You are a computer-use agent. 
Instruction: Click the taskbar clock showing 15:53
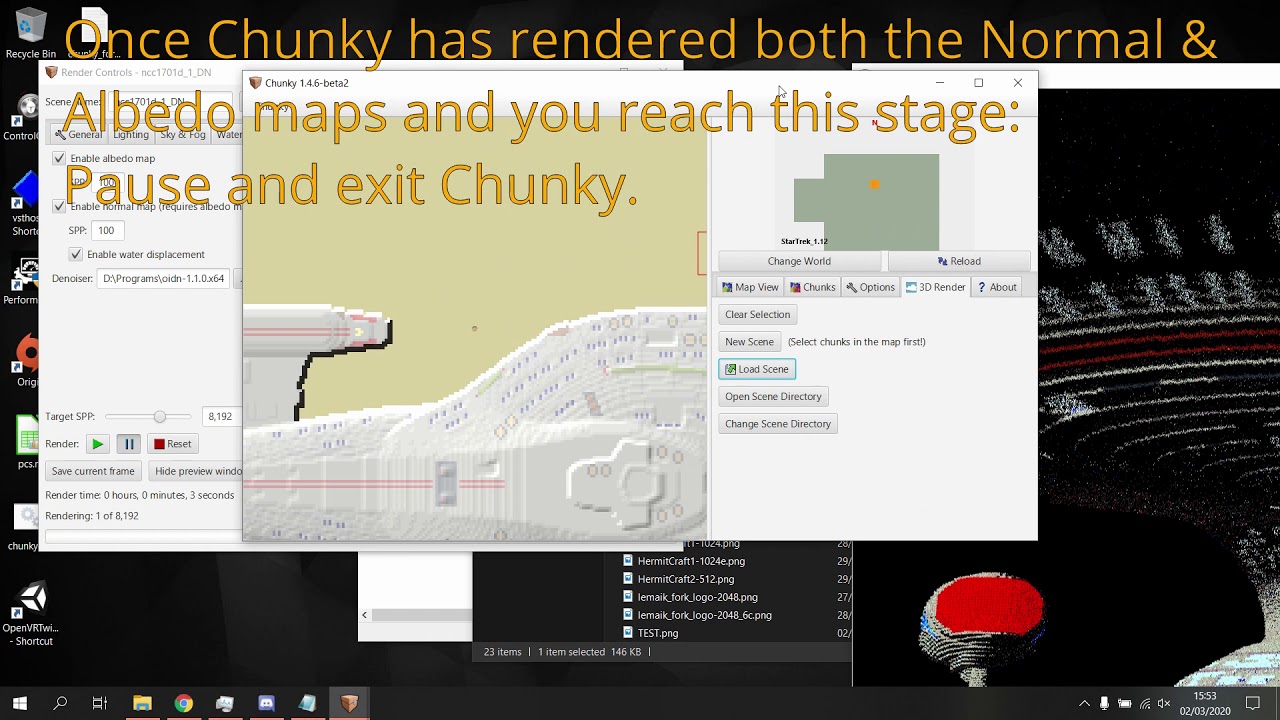tap(1204, 704)
